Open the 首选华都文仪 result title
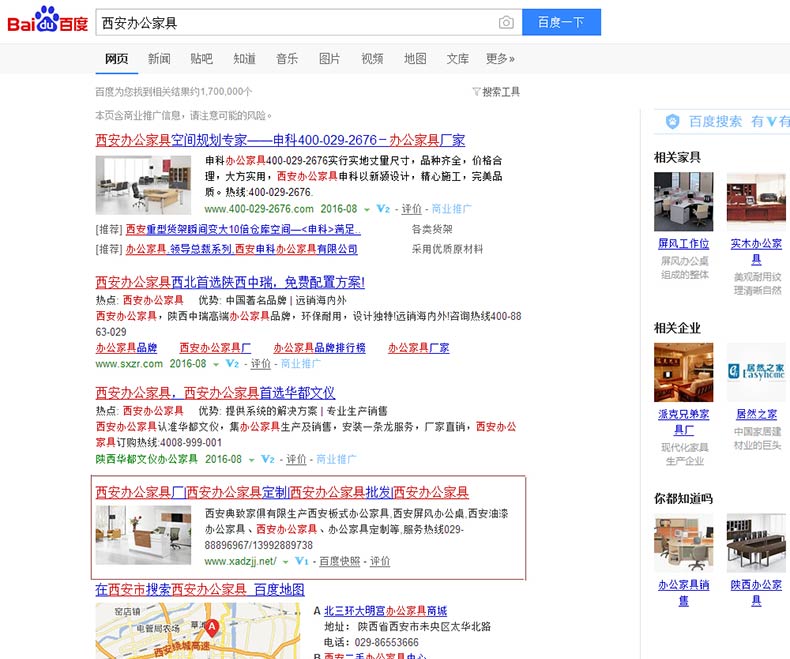Viewport: 790px width, 659px height. 215,393
